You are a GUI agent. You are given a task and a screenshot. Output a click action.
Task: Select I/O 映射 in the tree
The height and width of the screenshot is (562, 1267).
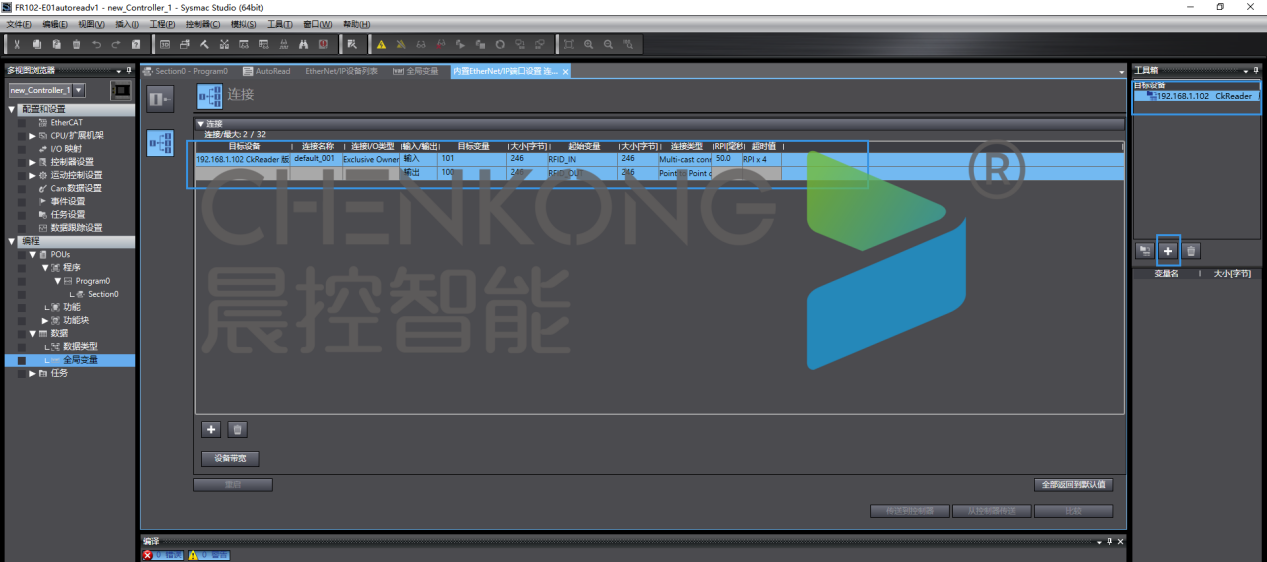tap(66, 149)
